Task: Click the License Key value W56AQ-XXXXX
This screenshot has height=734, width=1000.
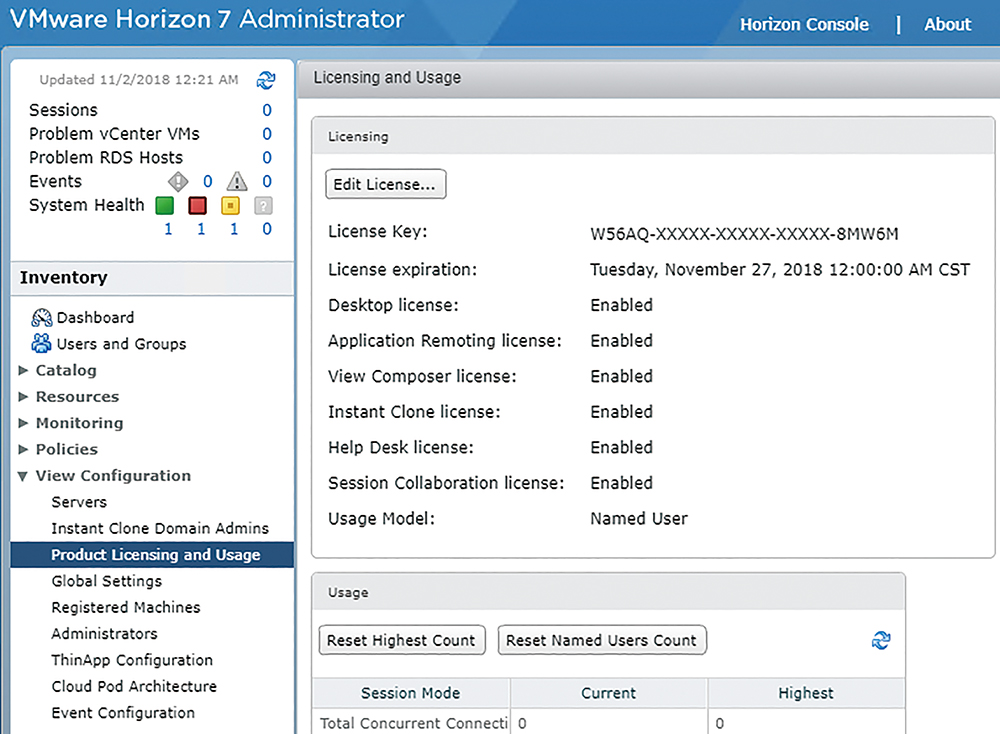Action: click(x=744, y=234)
